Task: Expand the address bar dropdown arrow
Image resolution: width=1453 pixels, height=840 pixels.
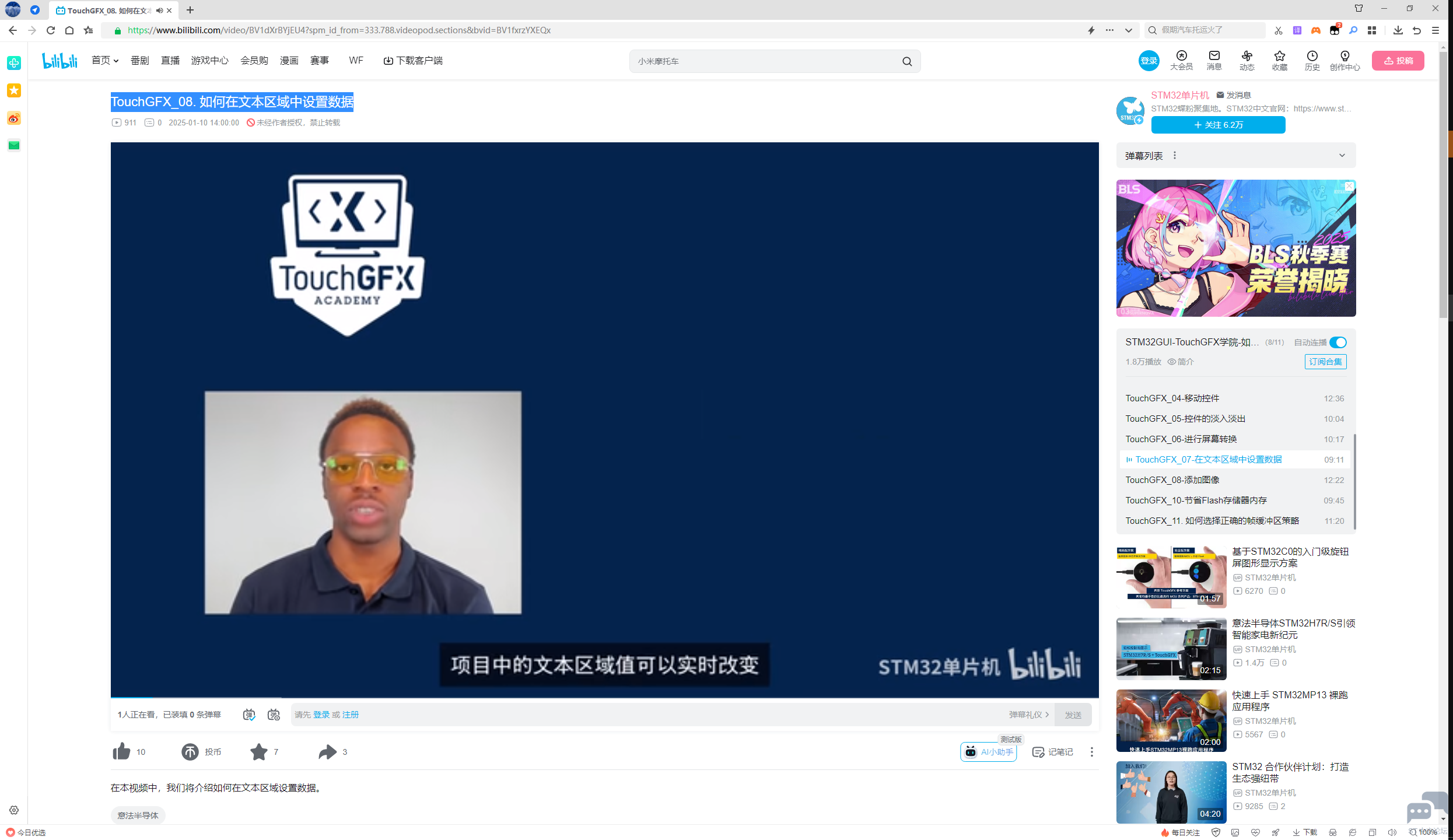Action: coord(1129,30)
